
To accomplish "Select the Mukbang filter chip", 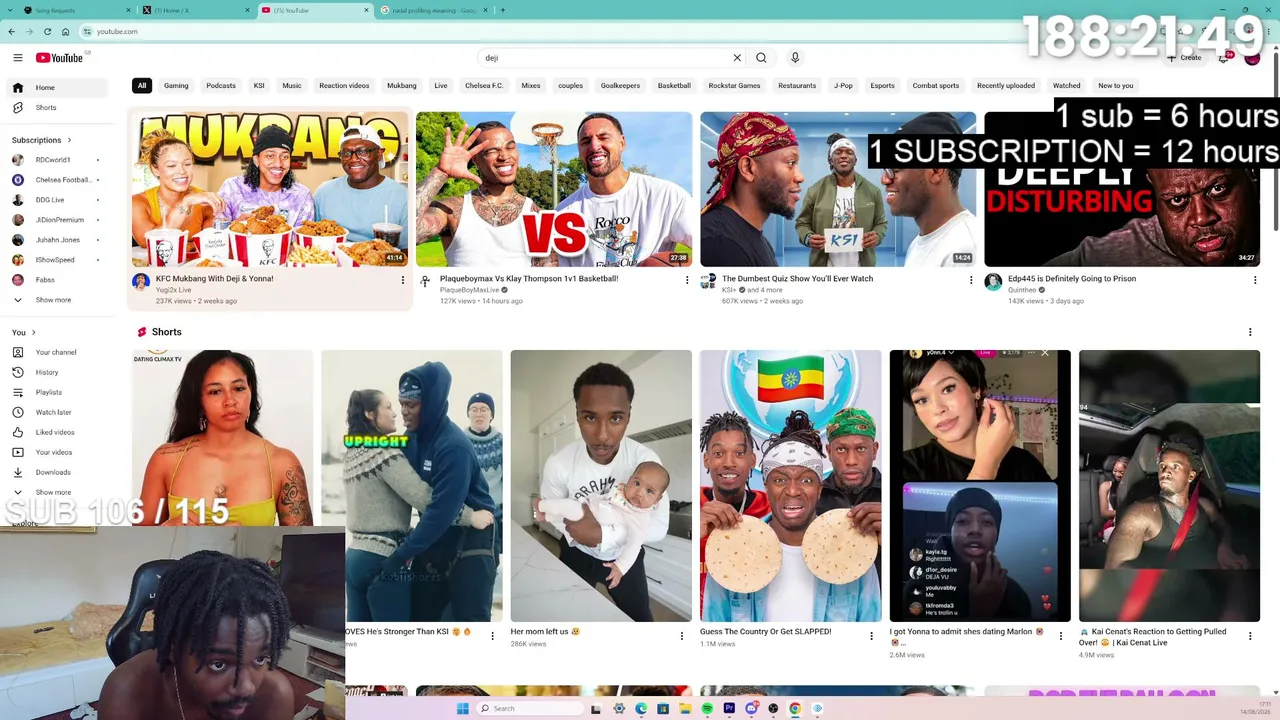I will click(402, 86).
